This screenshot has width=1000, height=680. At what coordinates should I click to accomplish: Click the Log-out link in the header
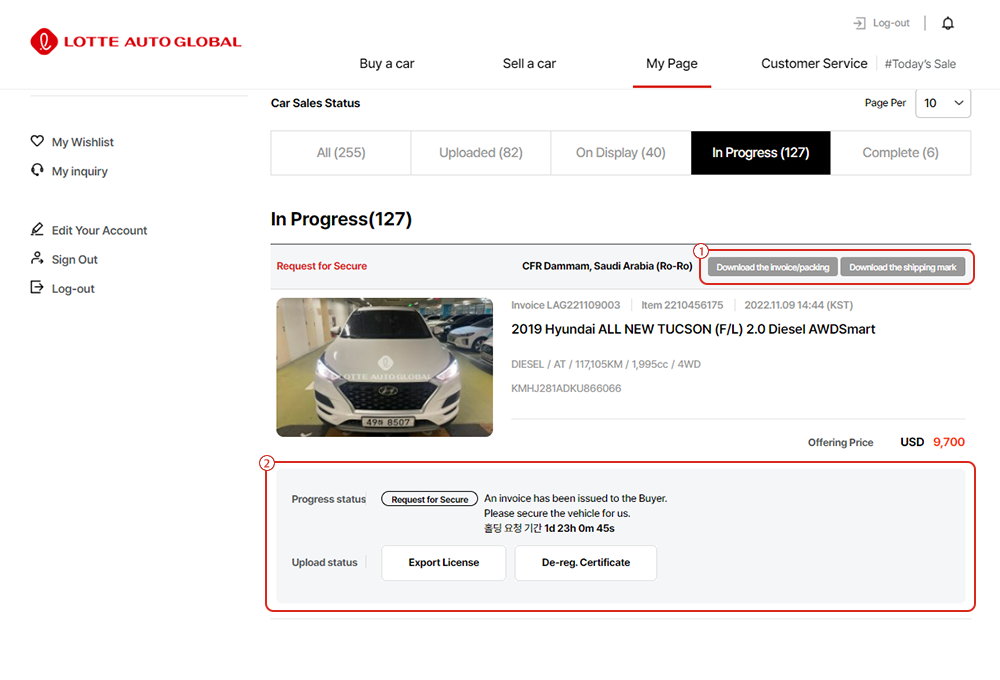point(891,23)
